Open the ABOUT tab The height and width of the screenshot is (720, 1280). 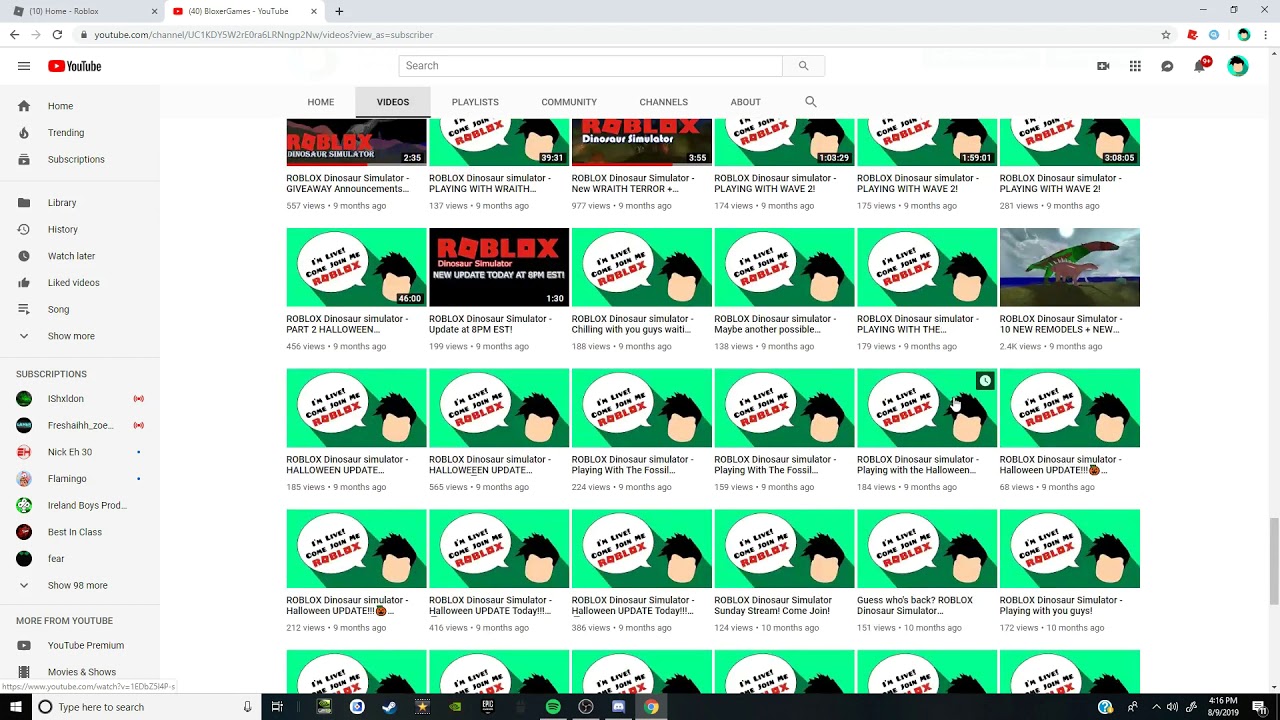click(745, 102)
